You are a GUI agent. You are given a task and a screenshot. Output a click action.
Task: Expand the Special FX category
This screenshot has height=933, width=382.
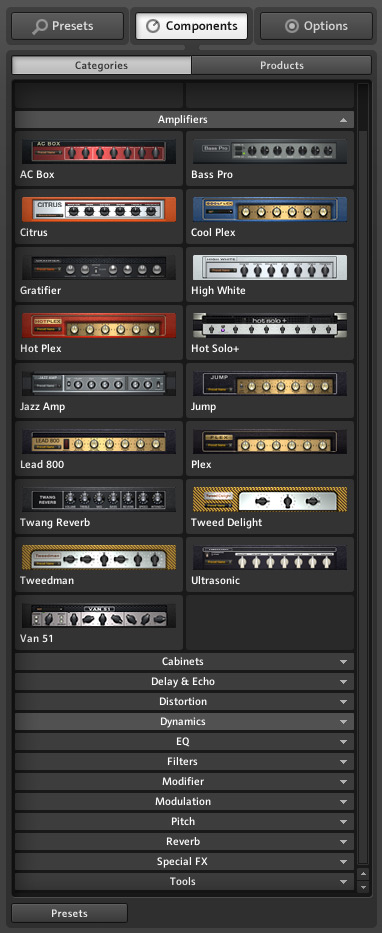click(x=184, y=862)
